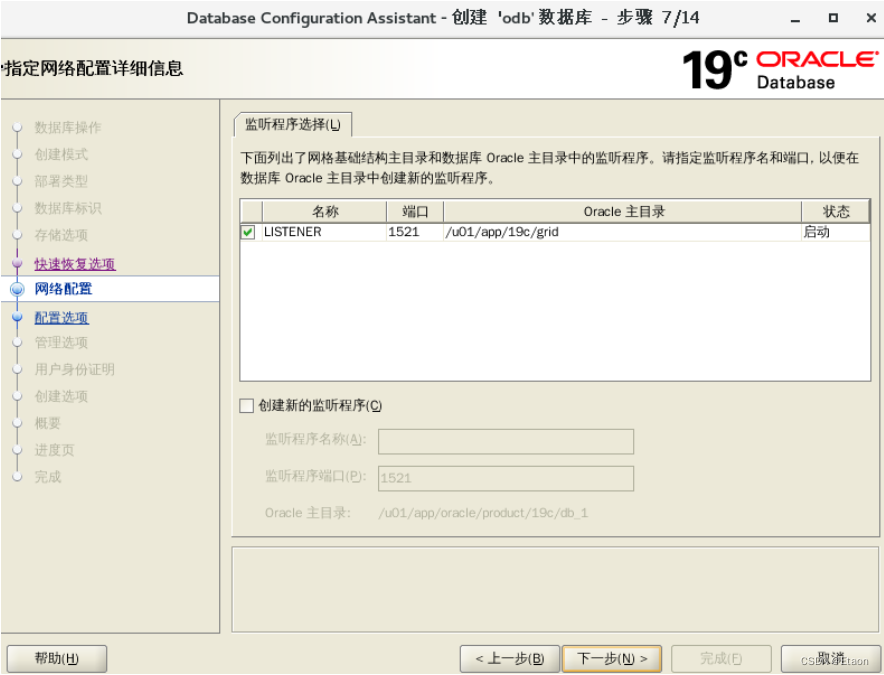Viewport: 884px width, 675px height.
Task: Click the 数据库标识 step
Action: pyautogui.click(x=68, y=208)
